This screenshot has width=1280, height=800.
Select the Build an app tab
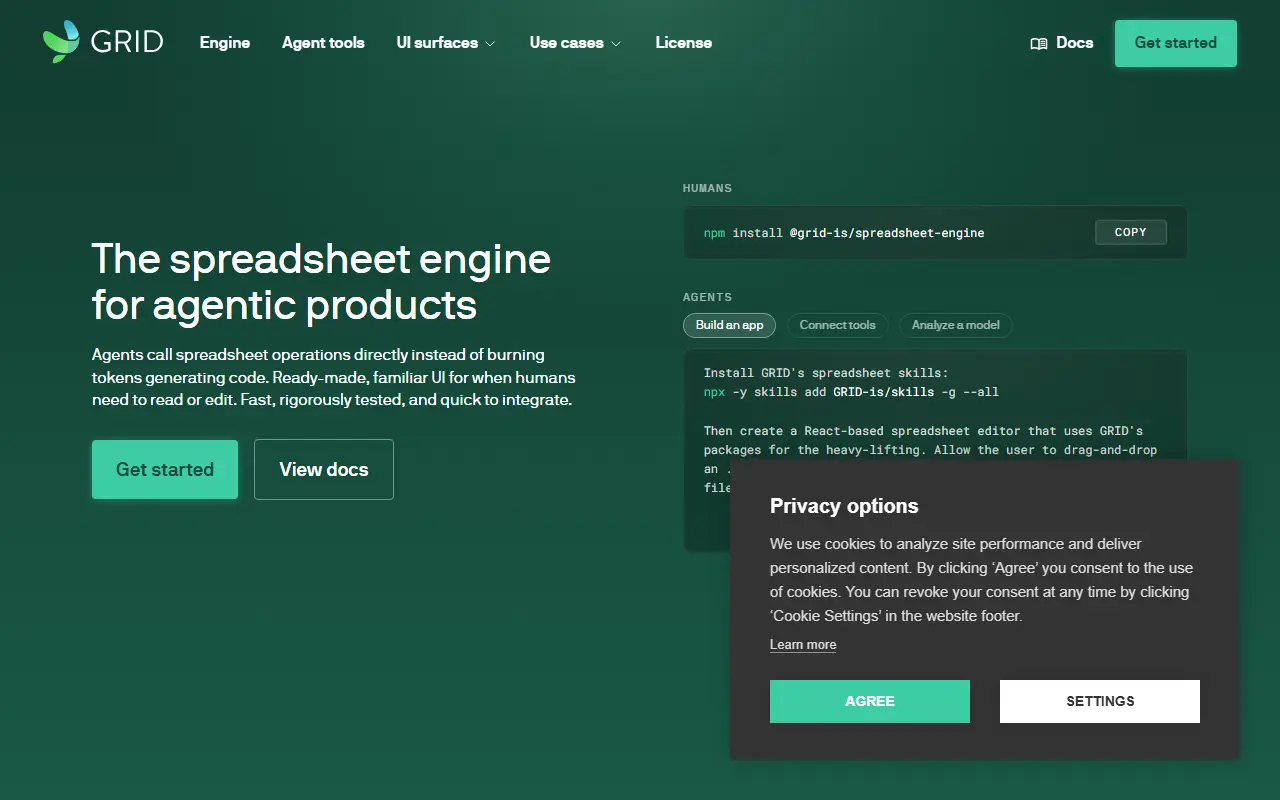tap(730, 325)
